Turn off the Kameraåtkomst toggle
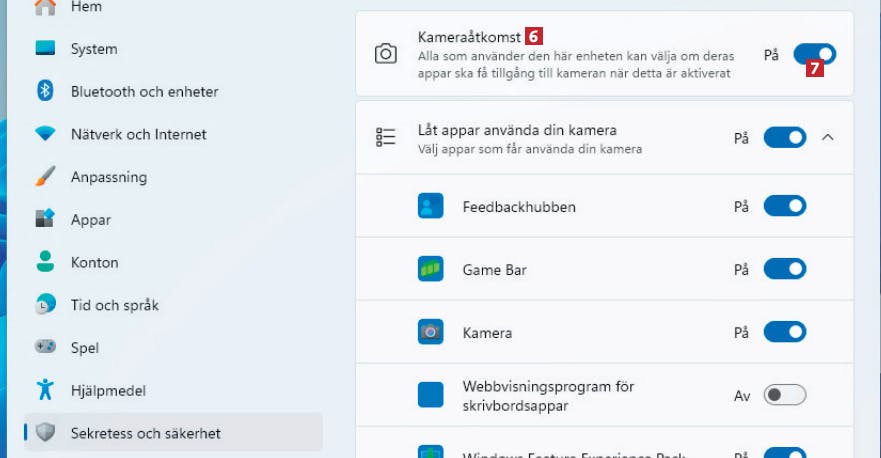Screen dimensions: 881x458 [815, 55]
